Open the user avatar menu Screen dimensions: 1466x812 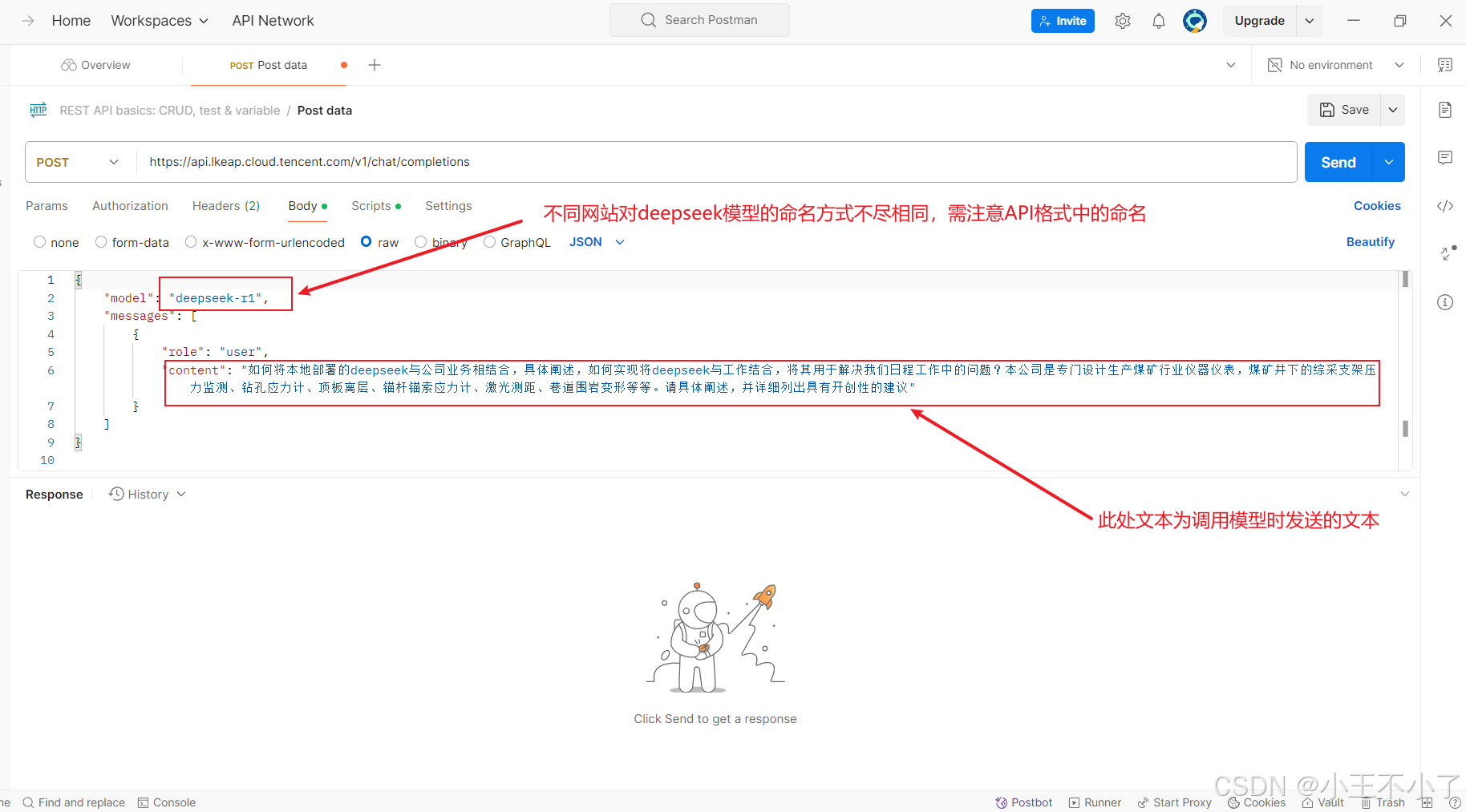pos(1195,21)
